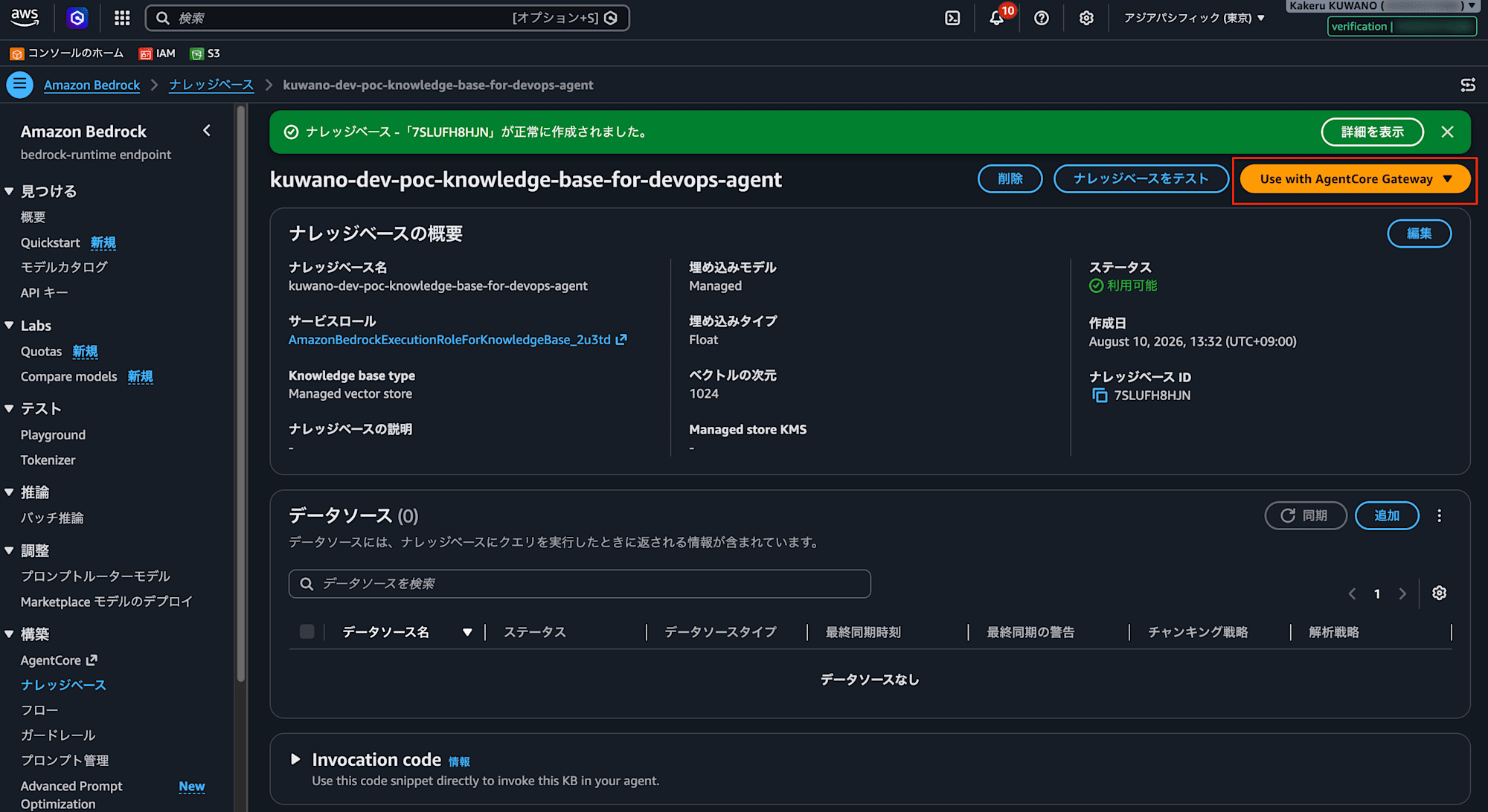Open the AWS home logo
This screenshot has width=1488, height=812.
[25, 18]
